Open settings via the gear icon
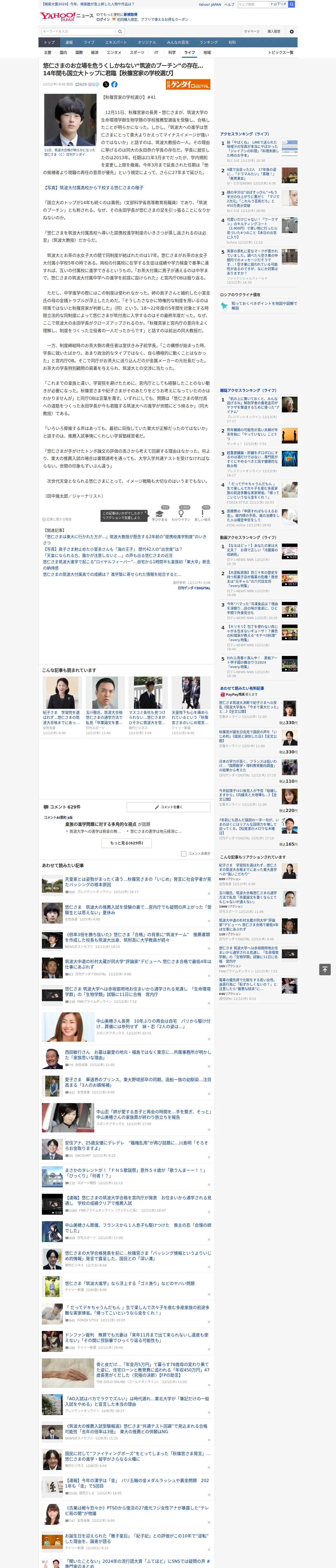Screen dimensions: 336x1568 (292, 32)
